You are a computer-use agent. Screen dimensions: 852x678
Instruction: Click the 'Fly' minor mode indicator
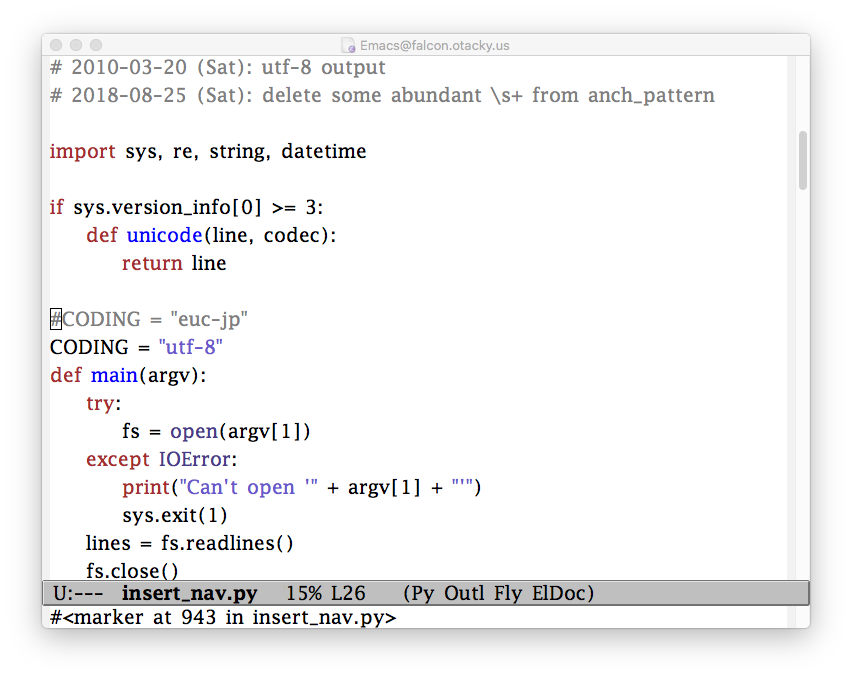(508, 594)
